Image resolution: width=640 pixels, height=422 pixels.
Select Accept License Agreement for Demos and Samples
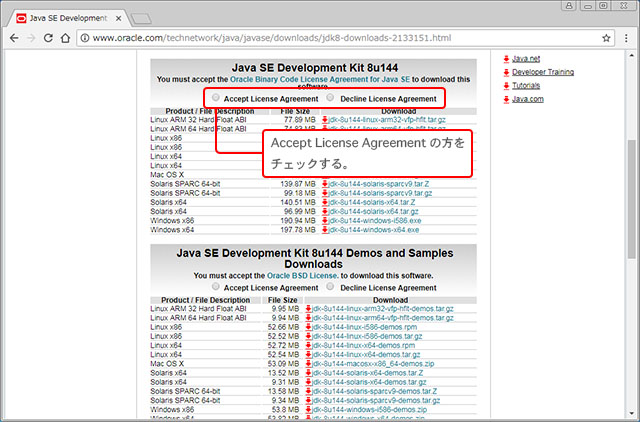pyautogui.click(x=216, y=287)
